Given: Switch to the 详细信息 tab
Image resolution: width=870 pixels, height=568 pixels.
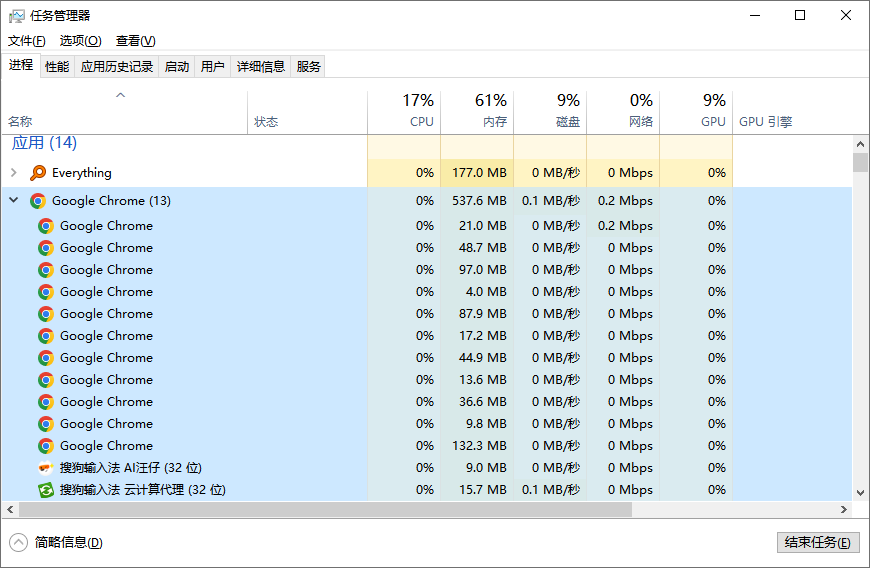Looking at the screenshot, I should 260,67.
